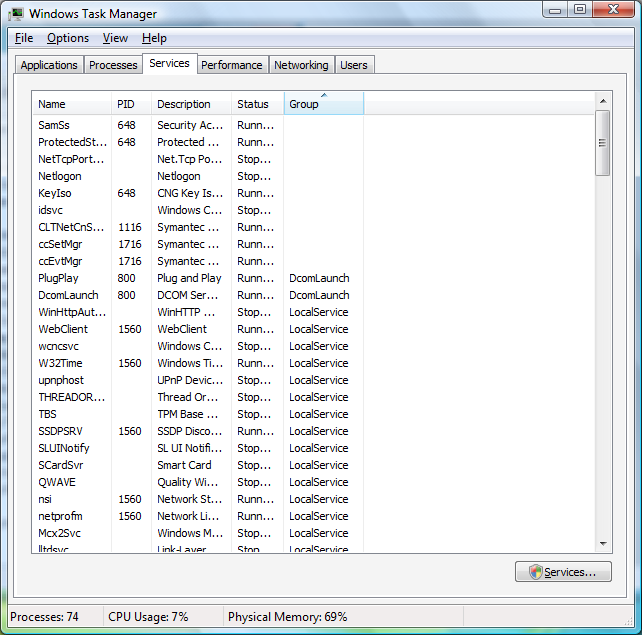
Task: Select the nsi service row
Action: [x=198, y=499]
